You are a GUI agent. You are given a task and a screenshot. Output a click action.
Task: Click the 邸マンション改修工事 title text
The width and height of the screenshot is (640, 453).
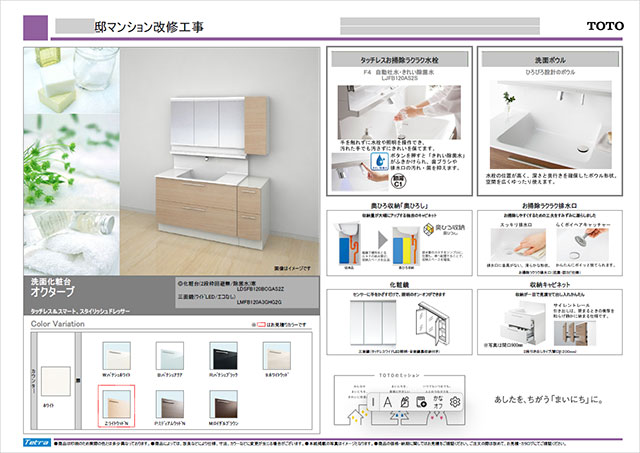[x=149, y=27]
